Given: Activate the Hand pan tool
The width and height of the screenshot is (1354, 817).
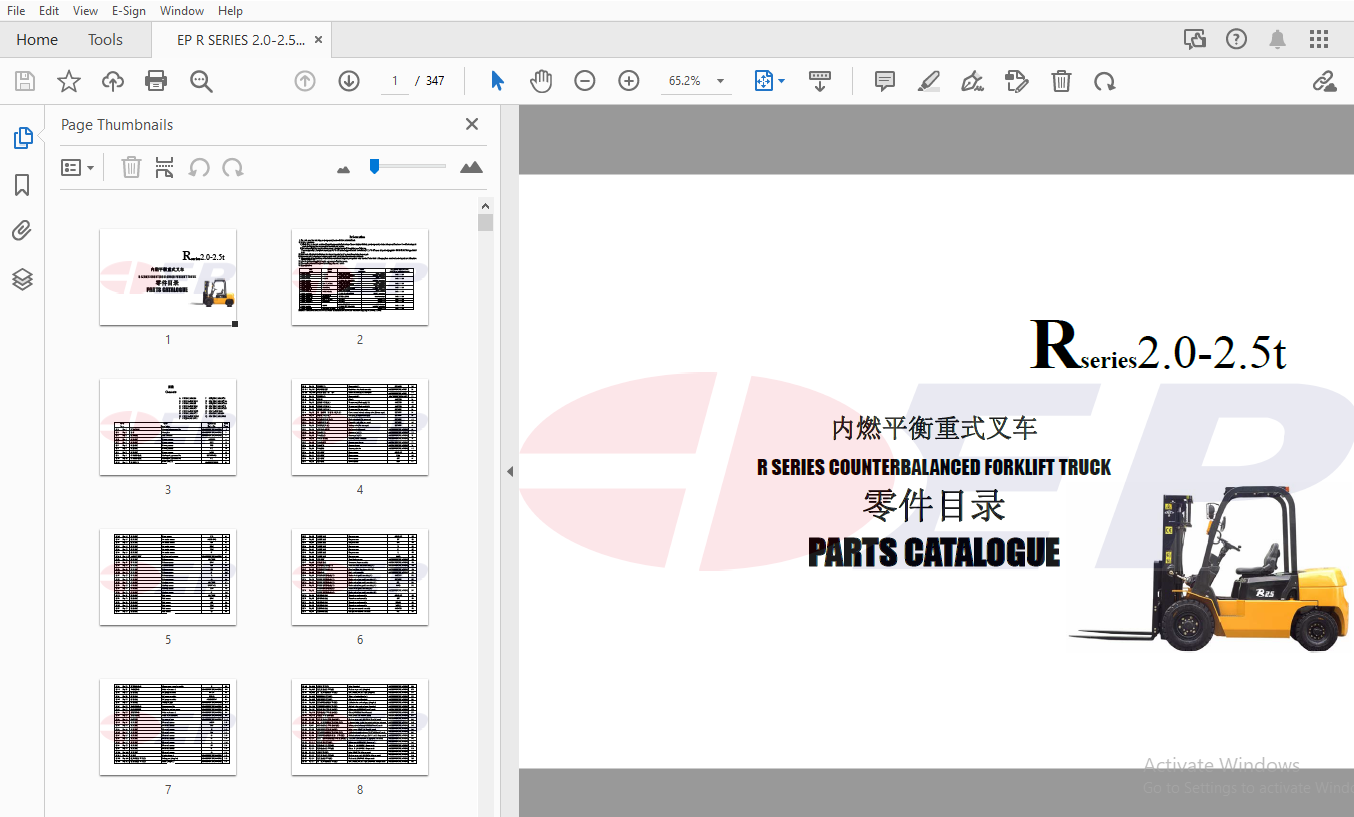Looking at the screenshot, I should [541, 81].
